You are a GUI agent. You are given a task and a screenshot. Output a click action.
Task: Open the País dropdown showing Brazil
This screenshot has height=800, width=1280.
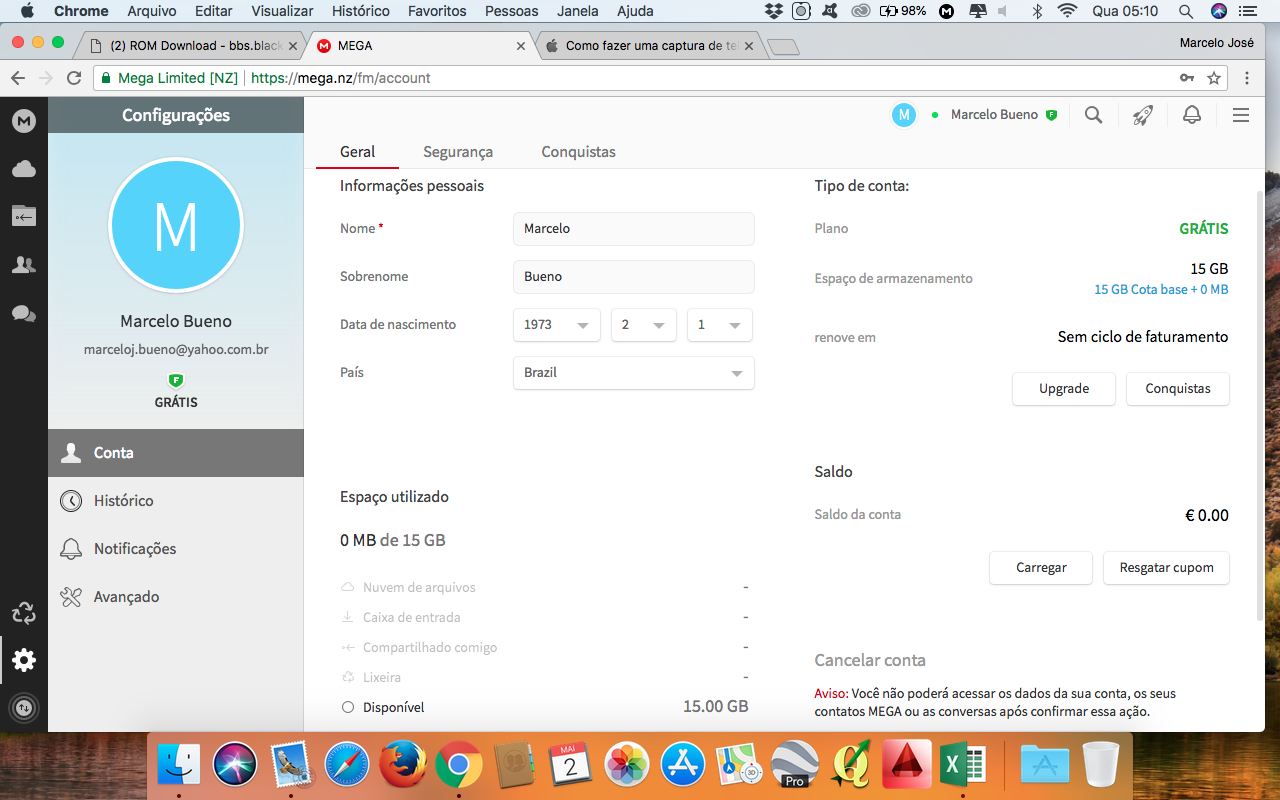[634, 372]
